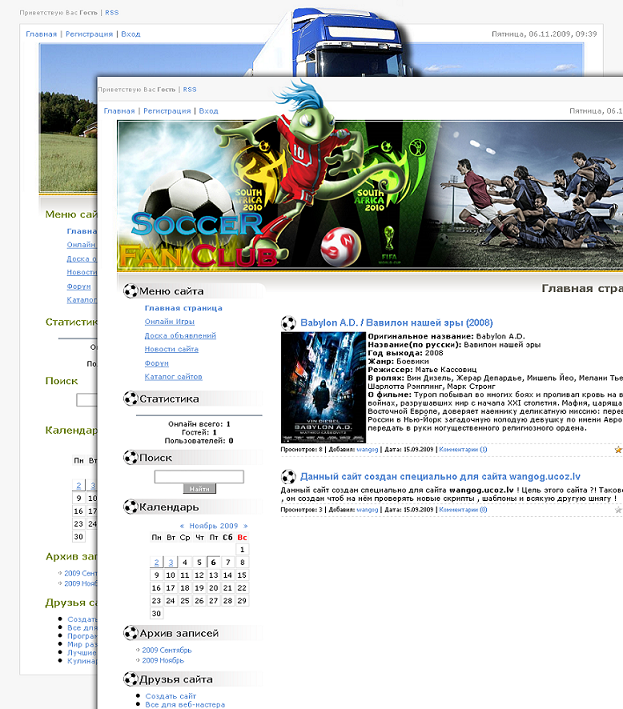Image resolution: width=623 pixels, height=709 pixels.
Task: Click the gold star rating on the Babylon A.D. post
Action: click(618, 449)
